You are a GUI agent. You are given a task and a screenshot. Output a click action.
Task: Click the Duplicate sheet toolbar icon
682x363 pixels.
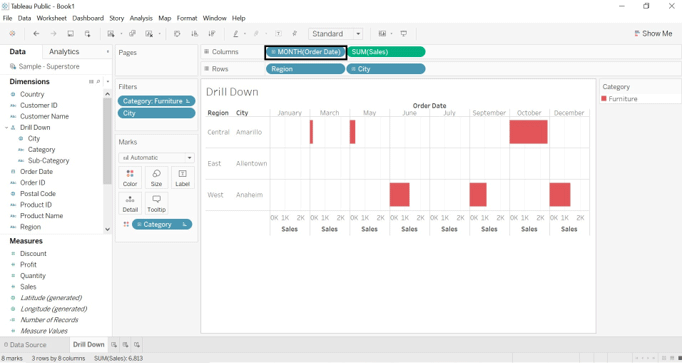(x=132, y=33)
